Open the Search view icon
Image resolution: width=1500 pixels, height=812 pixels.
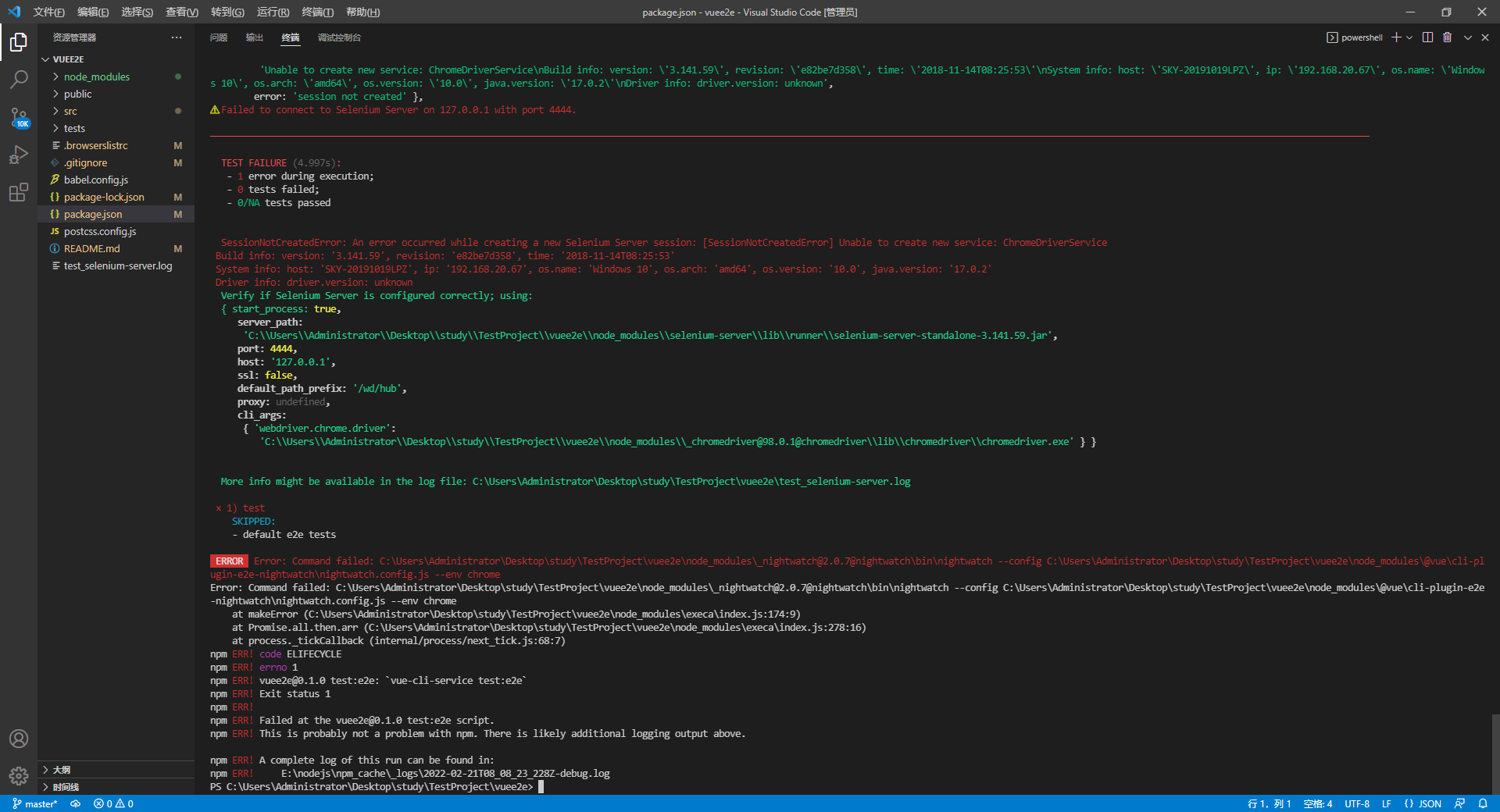coord(19,79)
